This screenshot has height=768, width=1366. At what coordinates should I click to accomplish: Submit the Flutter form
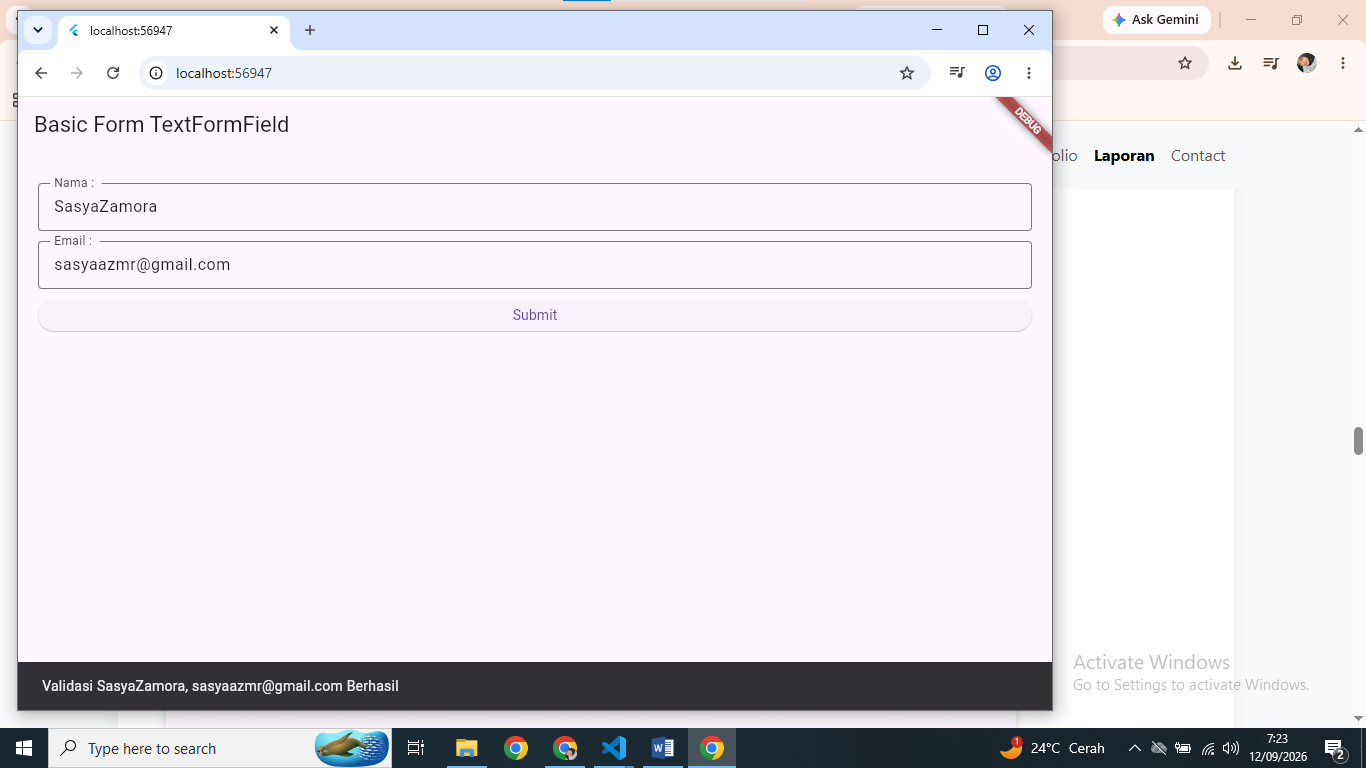(x=535, y=315)
